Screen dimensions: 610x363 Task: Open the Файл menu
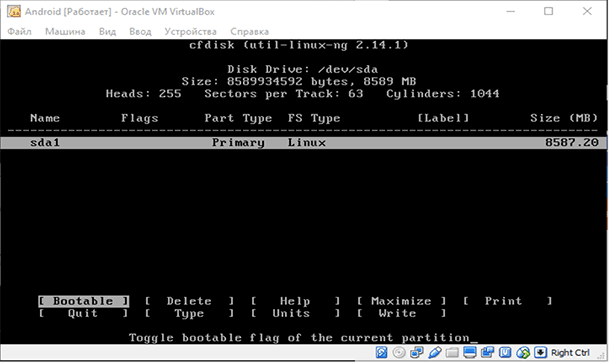tap(19, 32)
